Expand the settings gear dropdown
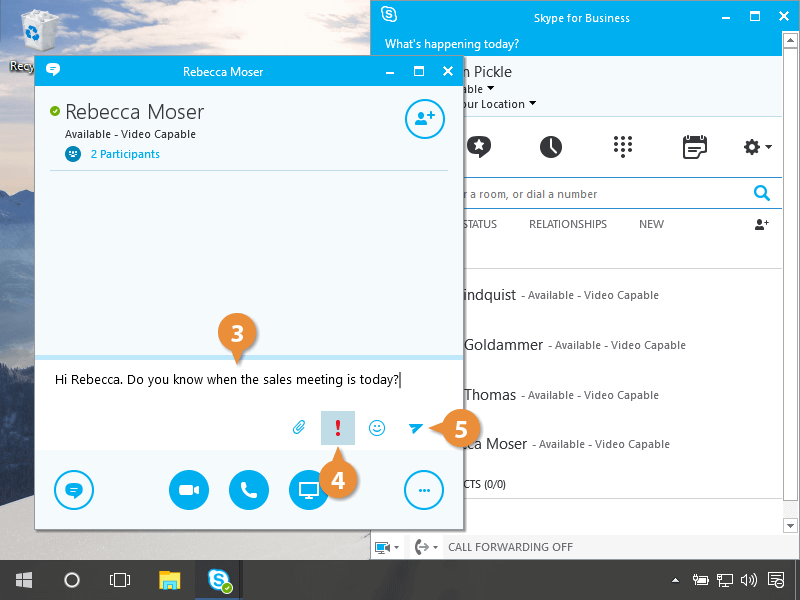 point(757,147)
